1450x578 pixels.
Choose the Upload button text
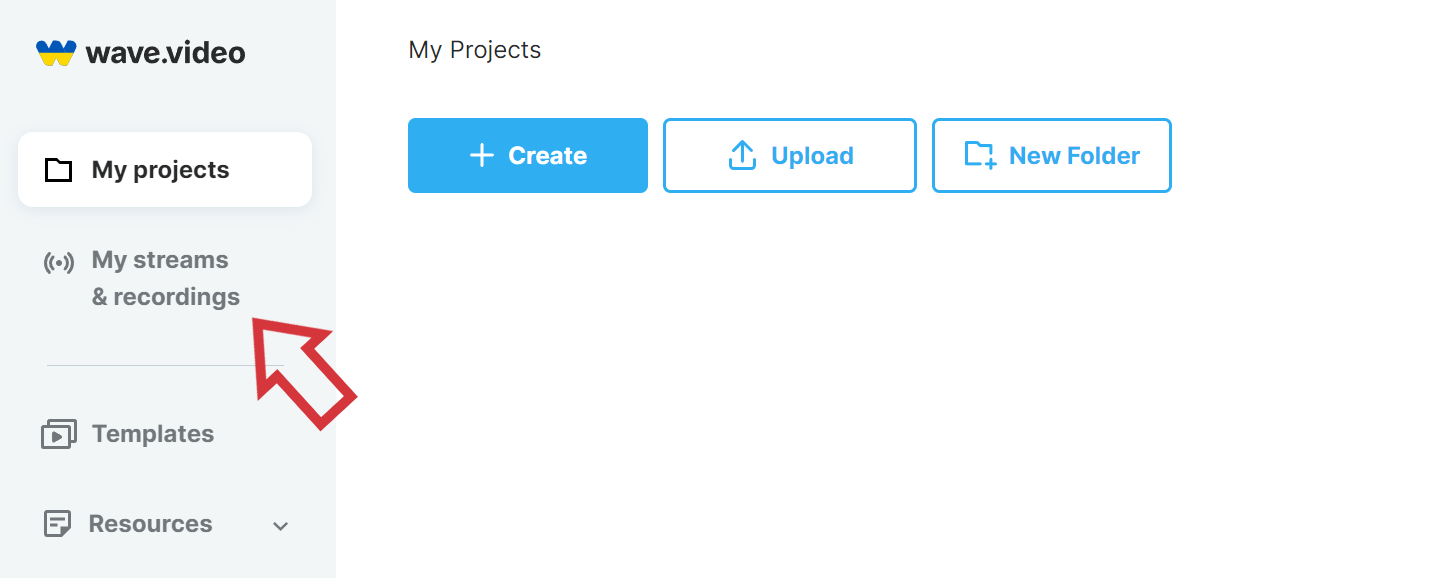(x=812, y=156)
